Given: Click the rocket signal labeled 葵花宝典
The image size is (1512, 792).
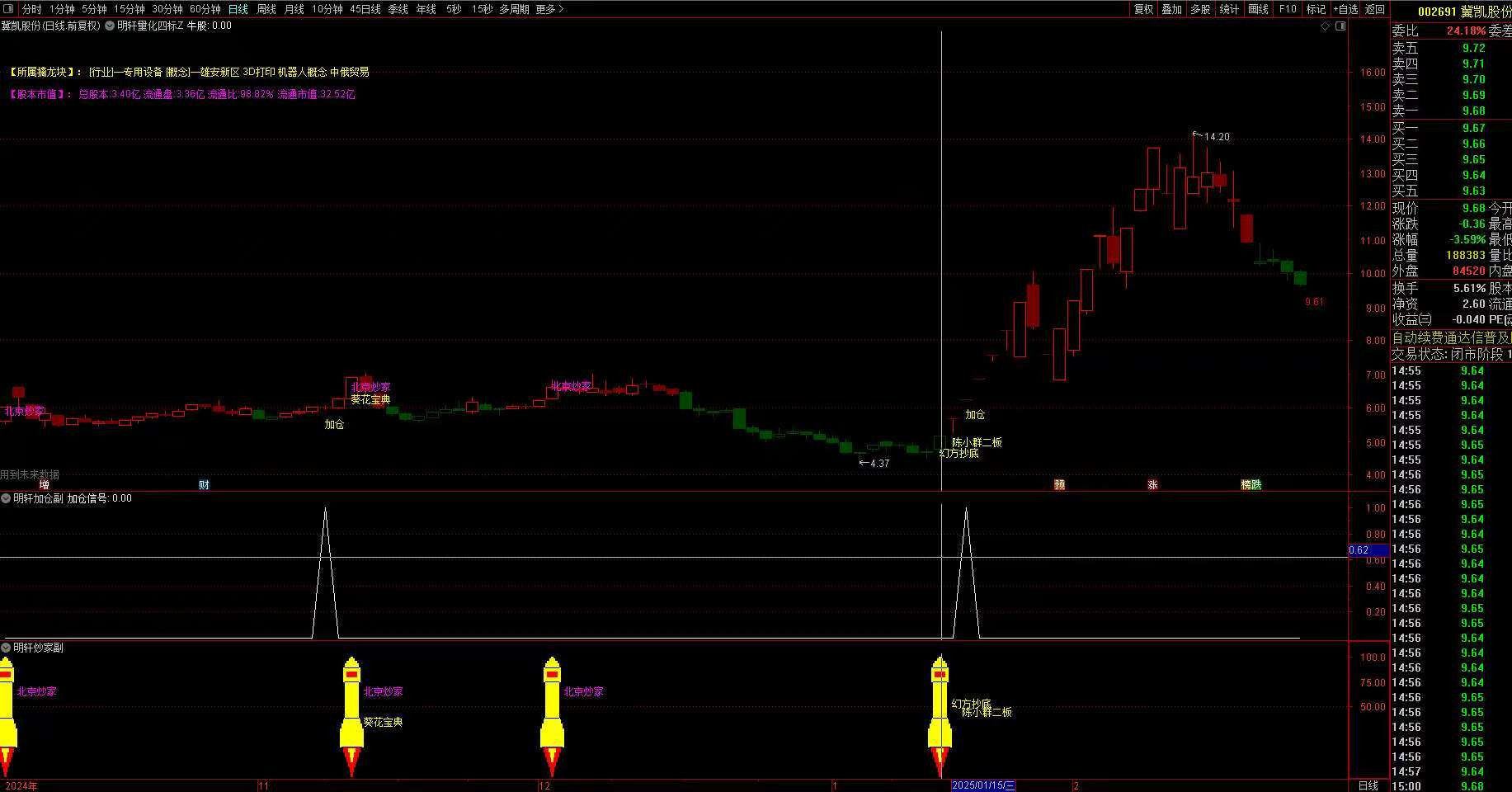Looking at the screenshot, I should [351, 716].
